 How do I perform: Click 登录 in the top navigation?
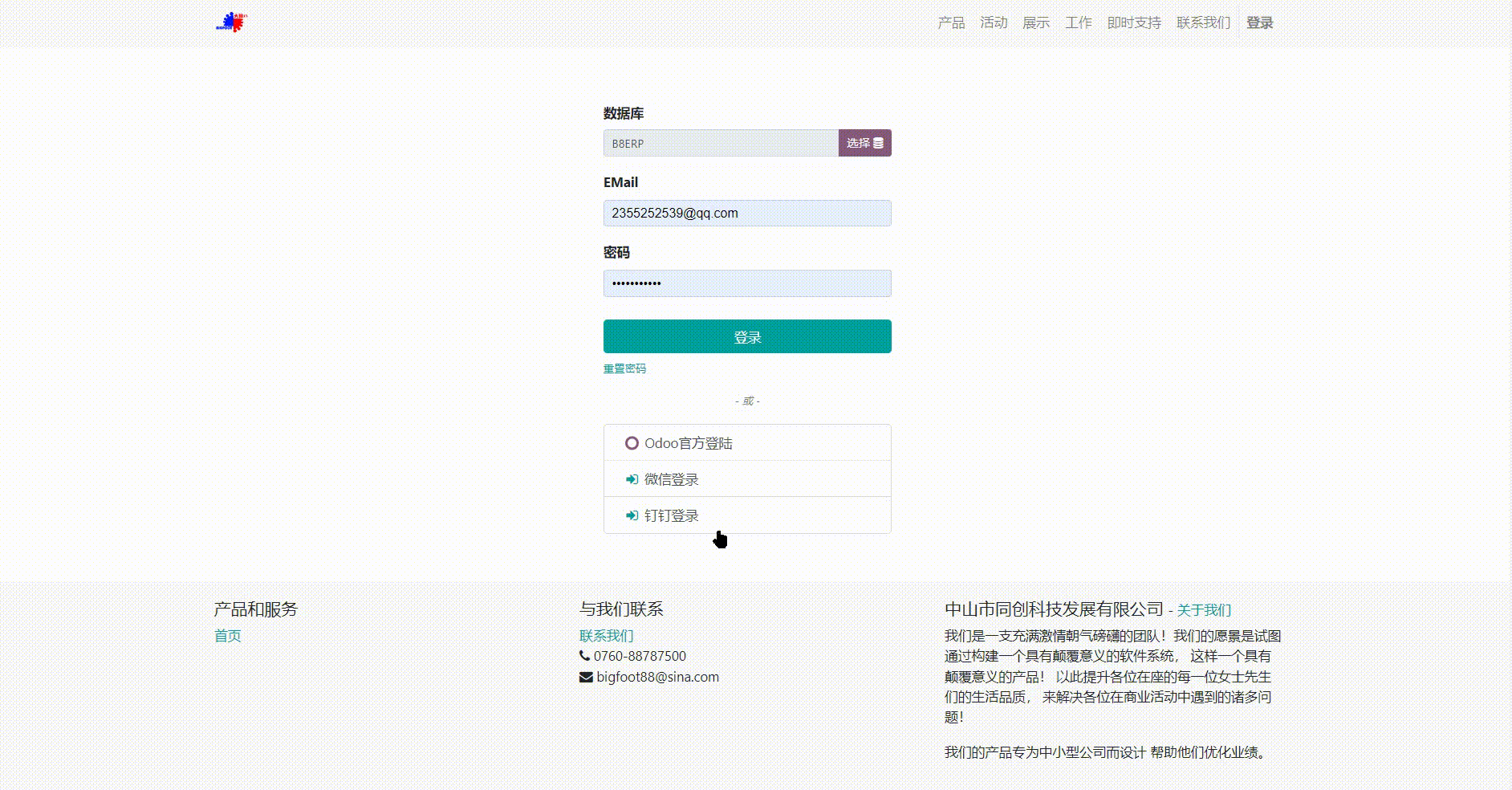click(1259, 22)
